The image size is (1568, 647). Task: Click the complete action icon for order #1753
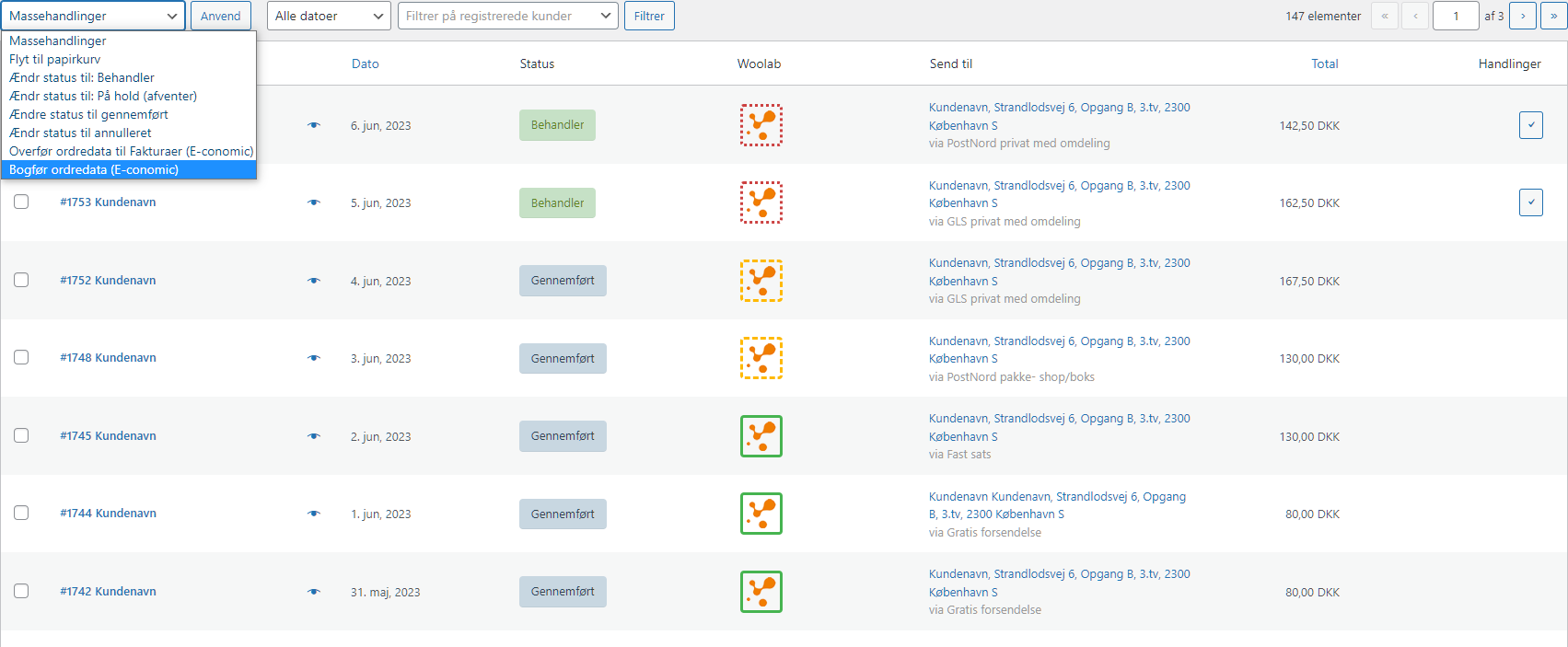(1530, 202)
